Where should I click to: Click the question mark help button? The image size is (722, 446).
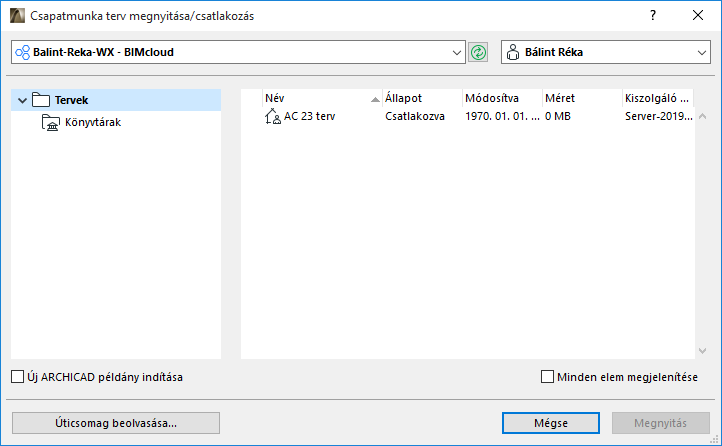point(653,16)
